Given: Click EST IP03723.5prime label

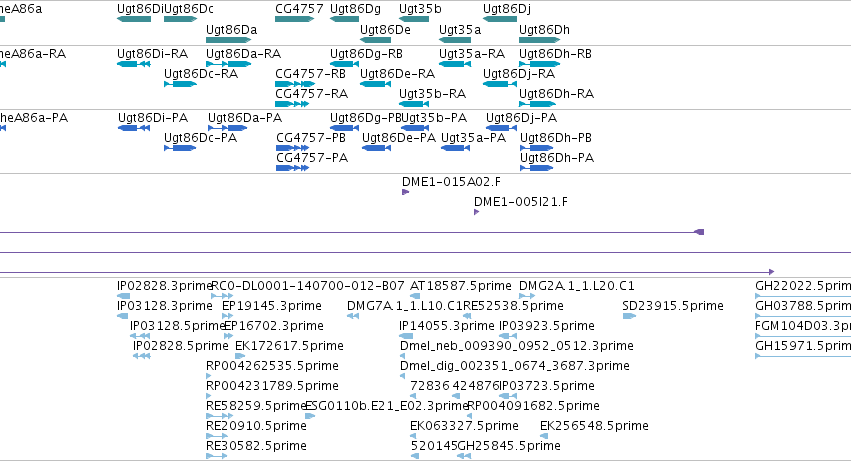Looking at the screenshot, I should (547, 386).
